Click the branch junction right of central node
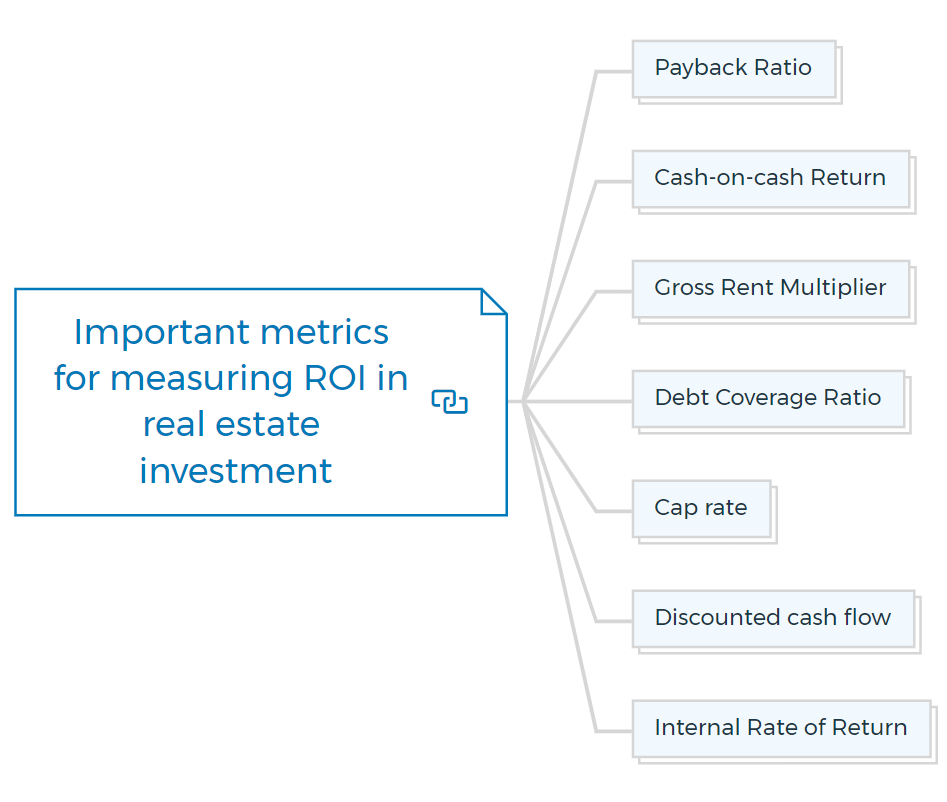Viewport: 947px width, 802px height. (x=524, y=402)
